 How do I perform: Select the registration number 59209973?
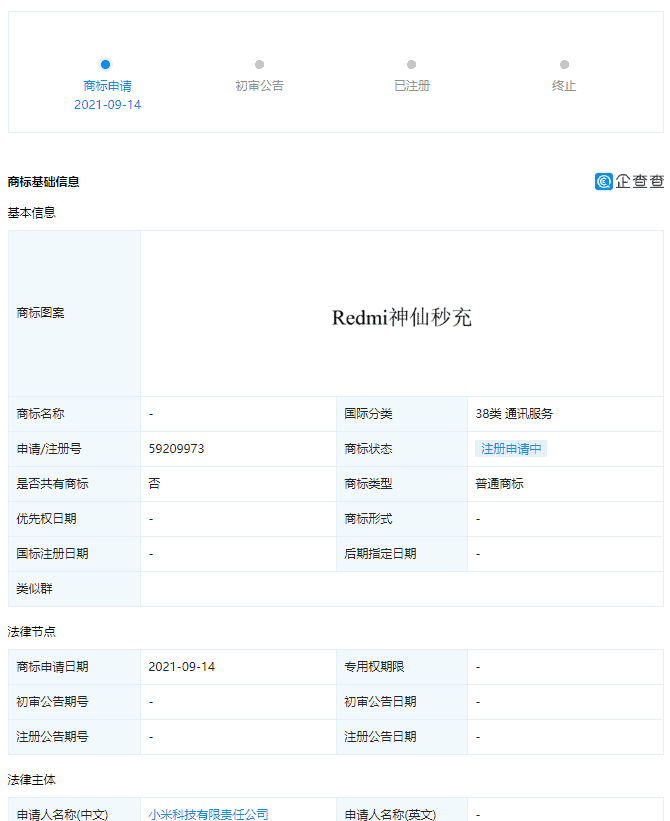(x=176, y=449)
